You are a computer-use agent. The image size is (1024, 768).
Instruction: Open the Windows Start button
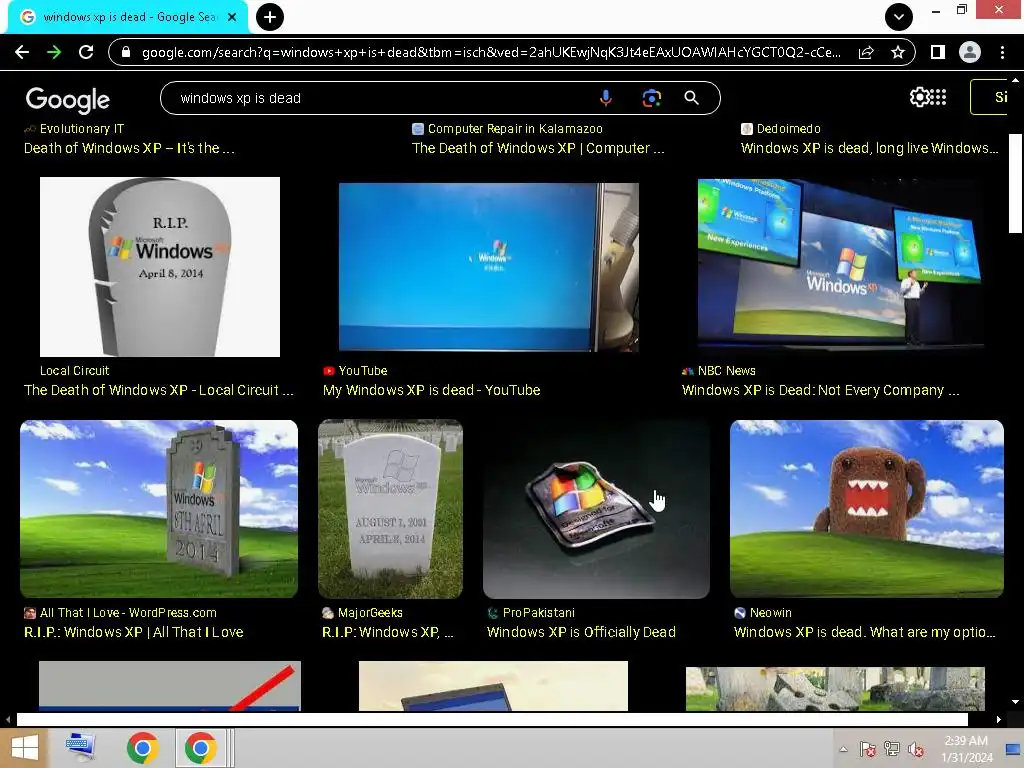(25, 748)
